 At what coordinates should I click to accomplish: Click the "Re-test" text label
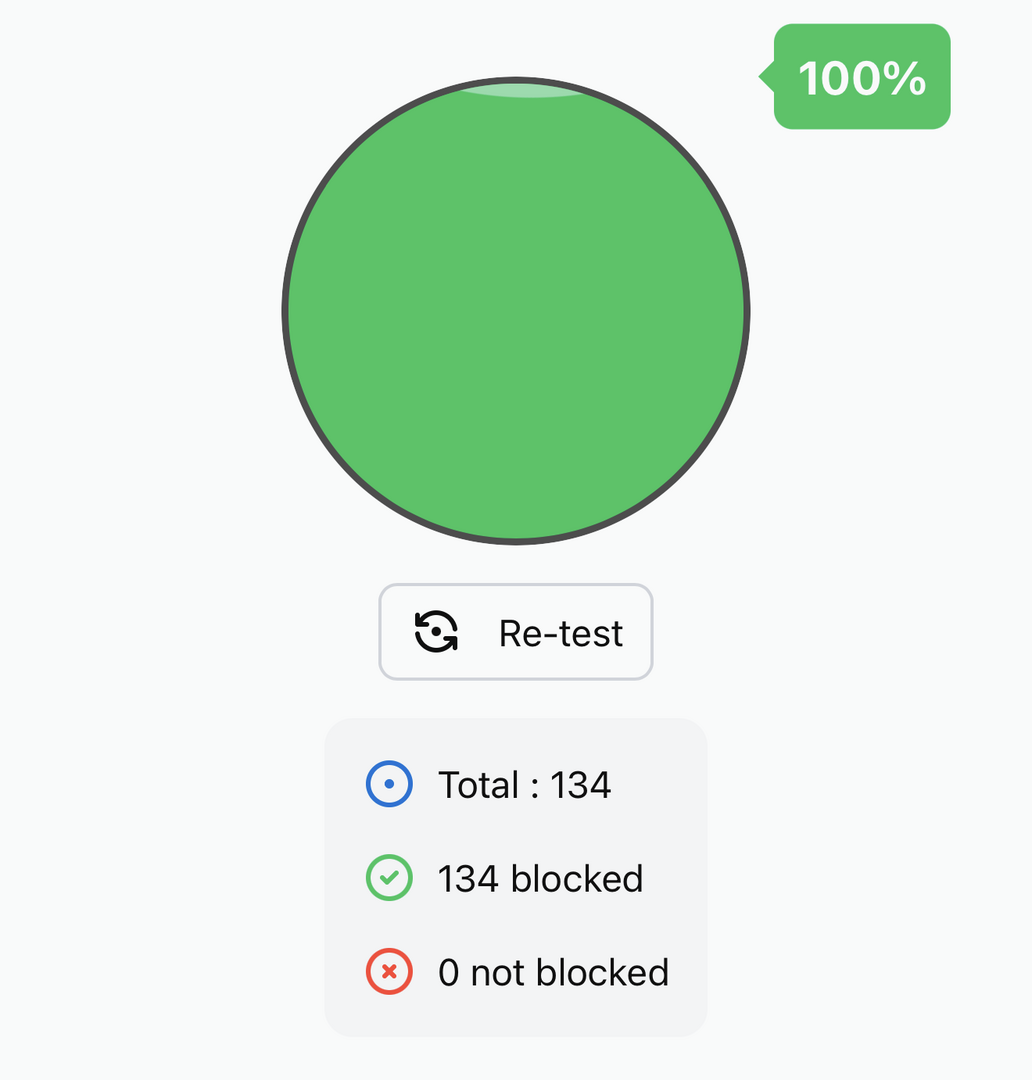pos(561,633)
